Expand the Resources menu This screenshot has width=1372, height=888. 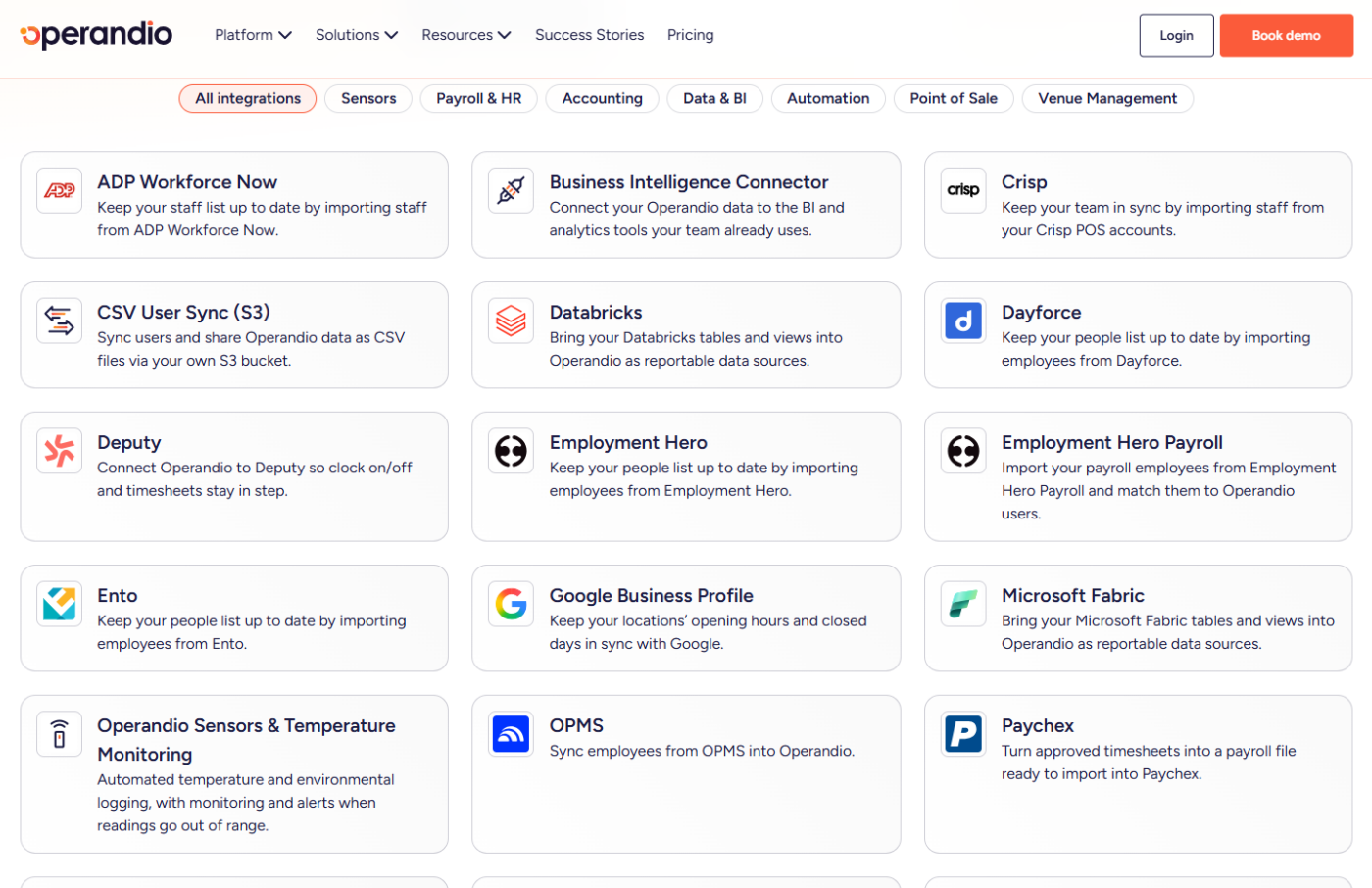(x=466, y=35)
